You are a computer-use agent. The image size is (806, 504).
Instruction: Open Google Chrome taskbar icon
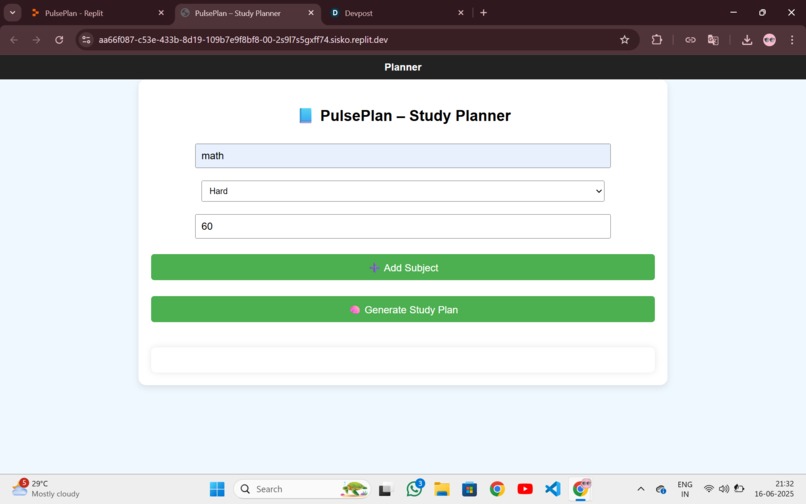point(497,489)
